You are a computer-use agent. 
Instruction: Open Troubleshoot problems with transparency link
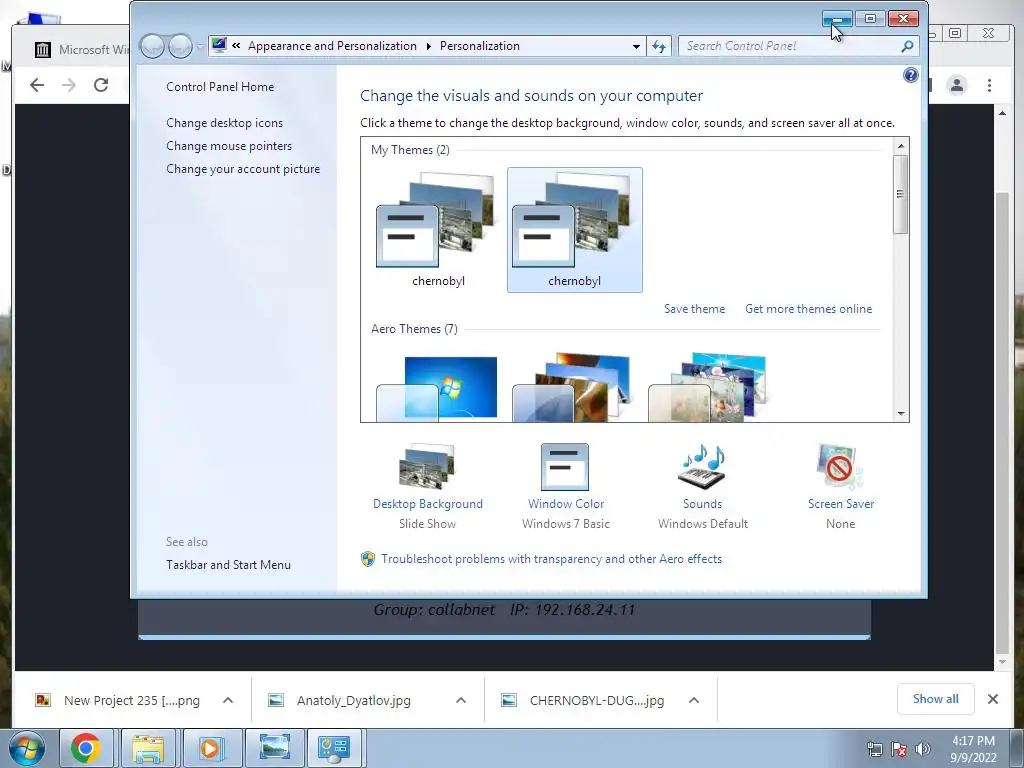(x=551, y=559)
